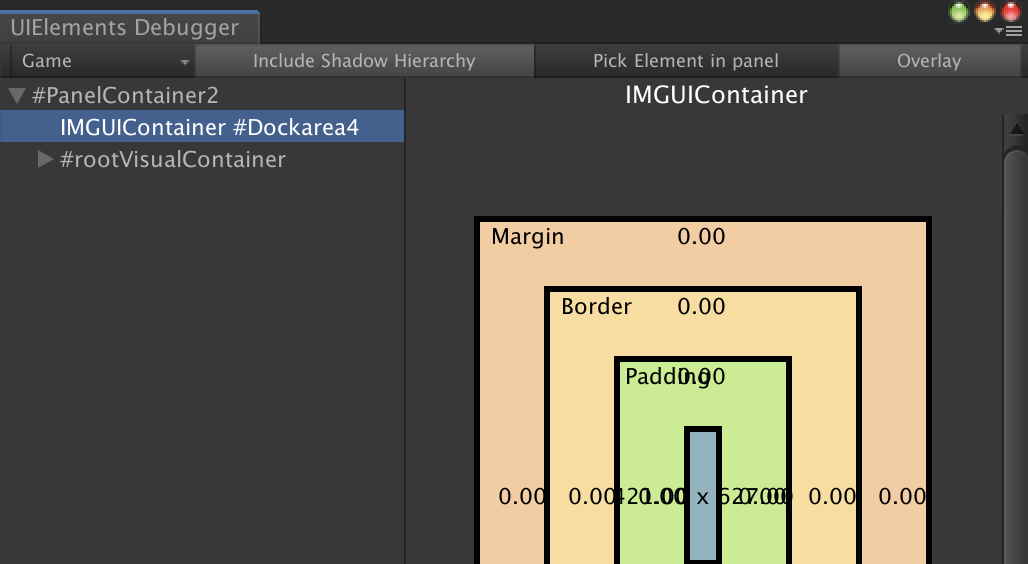Click the right Margin value 0.00
Viewport: 1028px width, 564px height.
(x=902, y=496)
